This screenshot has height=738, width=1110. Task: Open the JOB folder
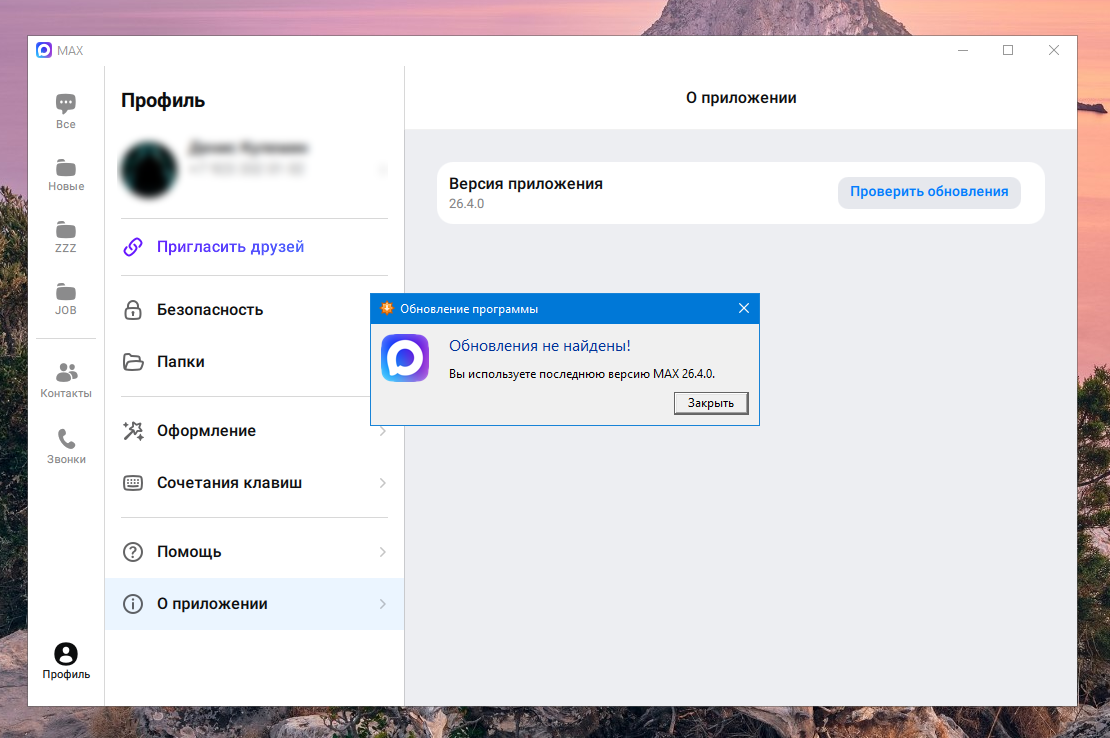66,299
